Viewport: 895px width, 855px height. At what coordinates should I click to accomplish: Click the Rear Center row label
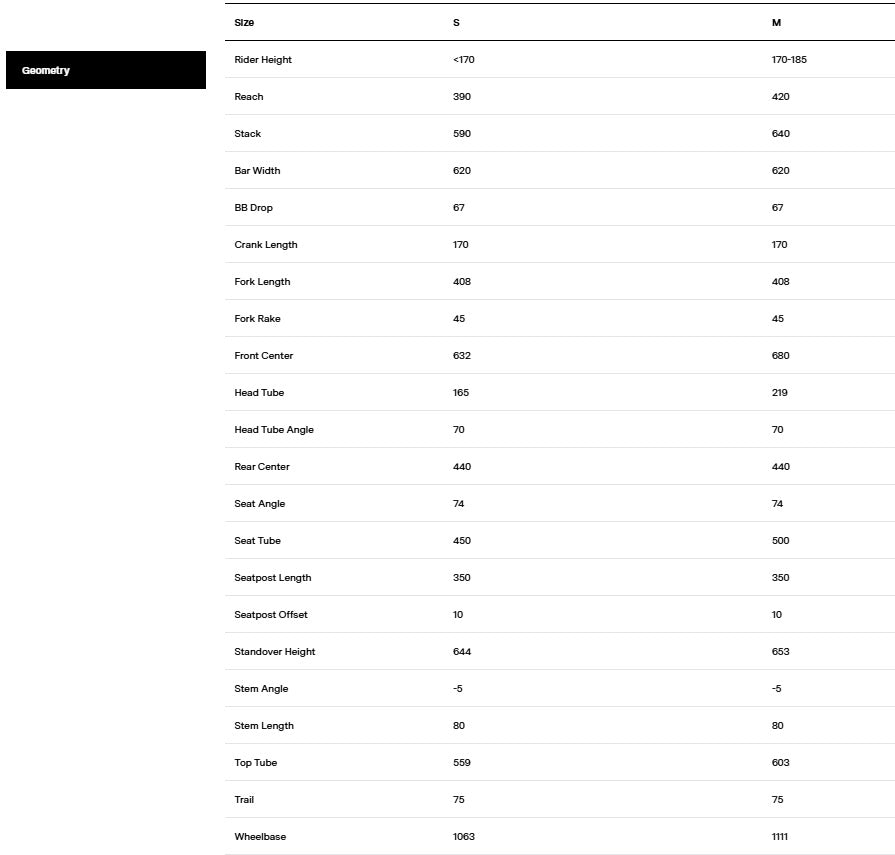tap(262, 467)
